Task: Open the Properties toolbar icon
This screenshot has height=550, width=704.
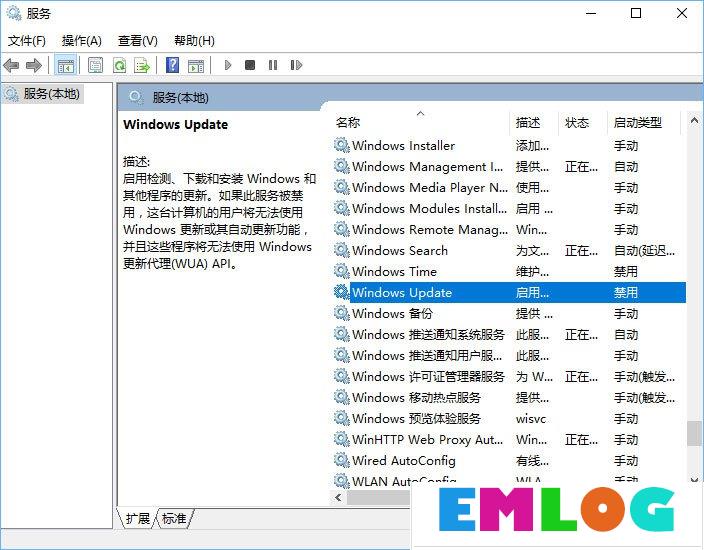Action: pos(95,66)
